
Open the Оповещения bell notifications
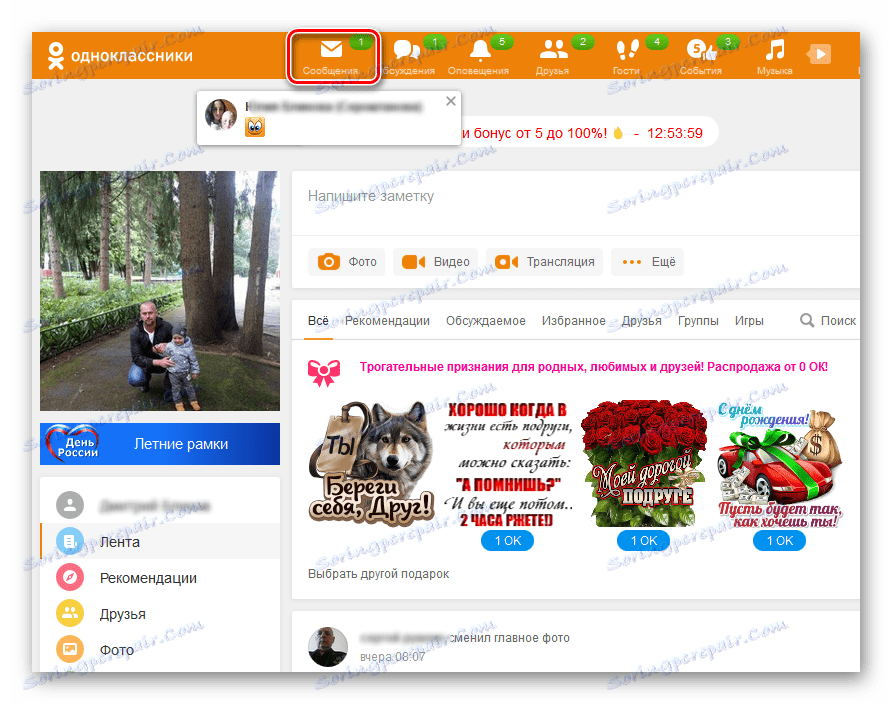(x=479, y=56)
